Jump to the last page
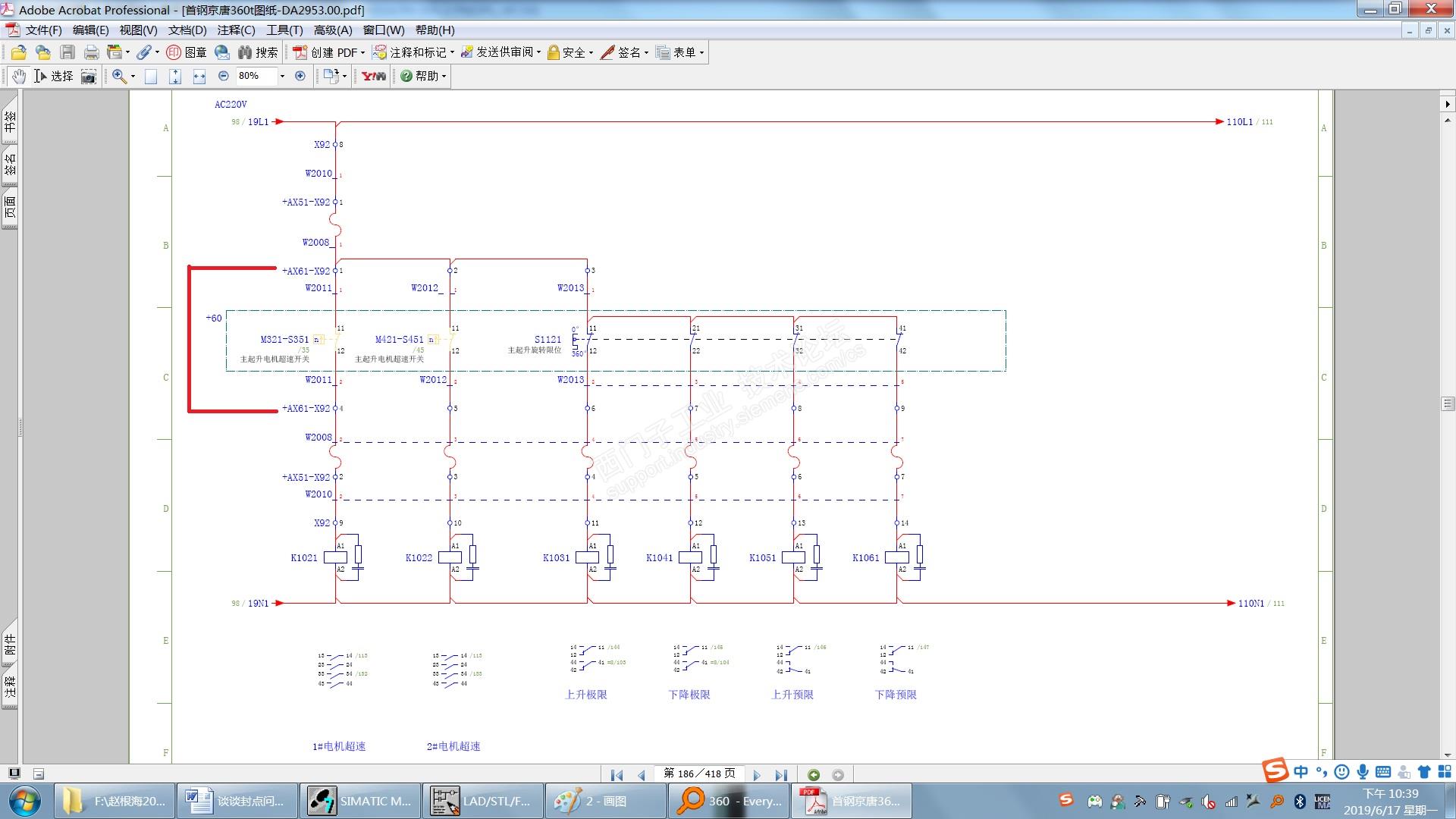The image size is (1456, 819). 780,774
